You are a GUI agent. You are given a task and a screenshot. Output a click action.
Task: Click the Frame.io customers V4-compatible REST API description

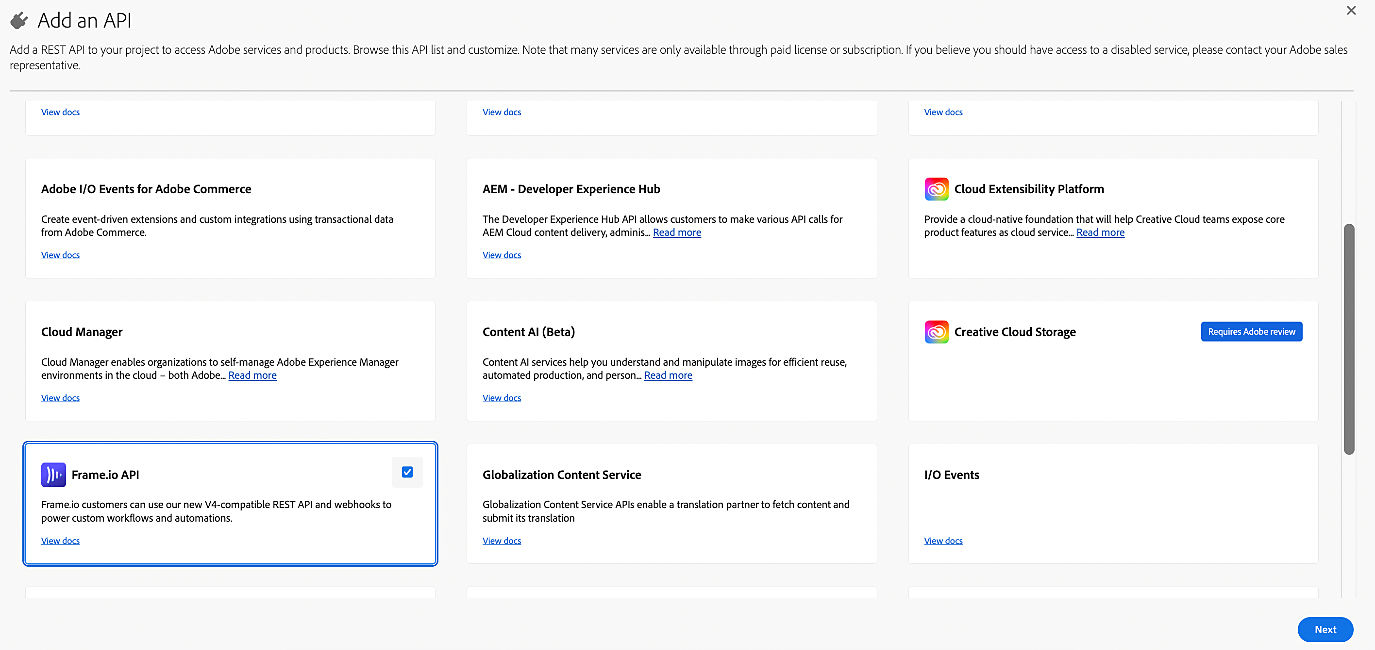216,512
